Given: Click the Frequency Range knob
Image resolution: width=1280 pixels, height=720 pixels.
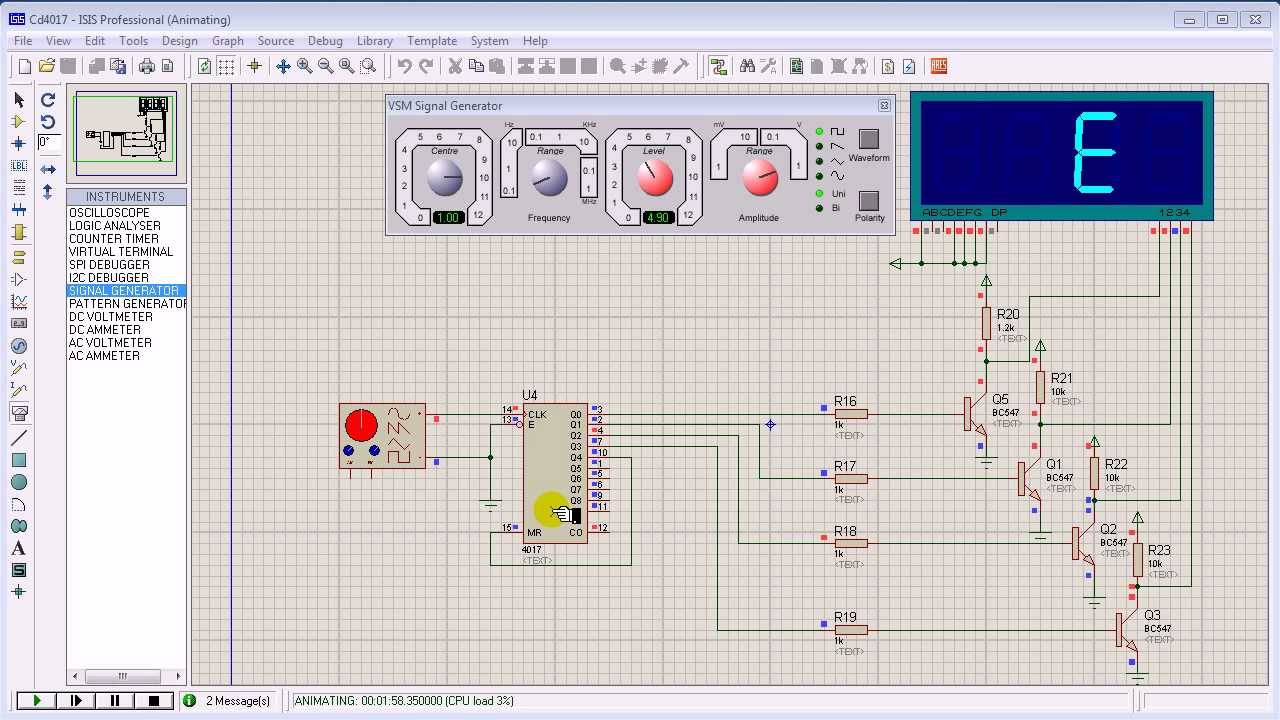Looking at the screenshot, I should coord(549,178).
